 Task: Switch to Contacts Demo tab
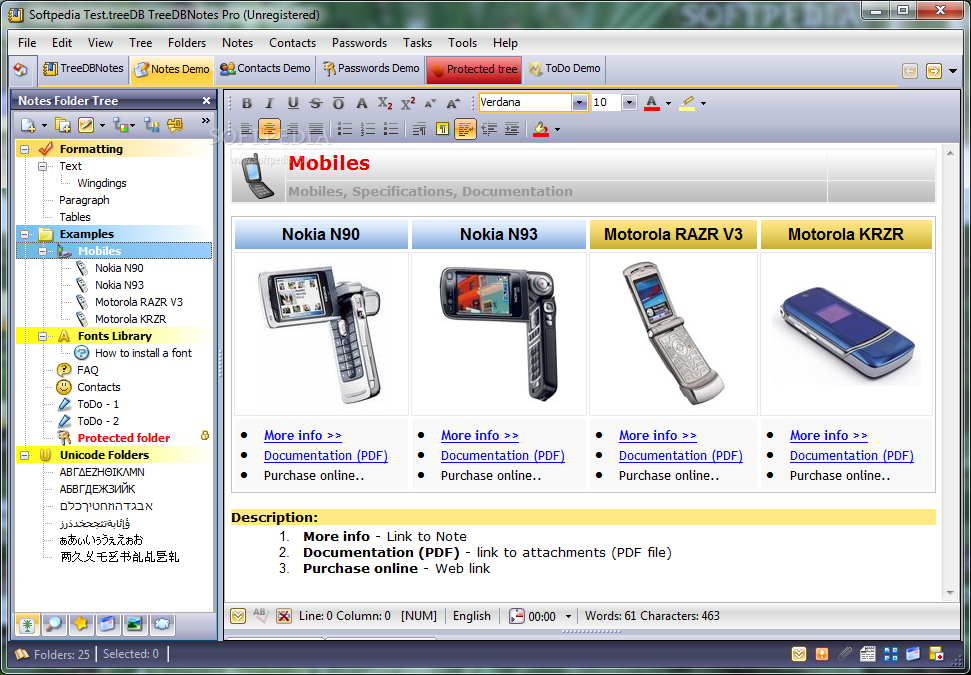(x=265, y=69)
